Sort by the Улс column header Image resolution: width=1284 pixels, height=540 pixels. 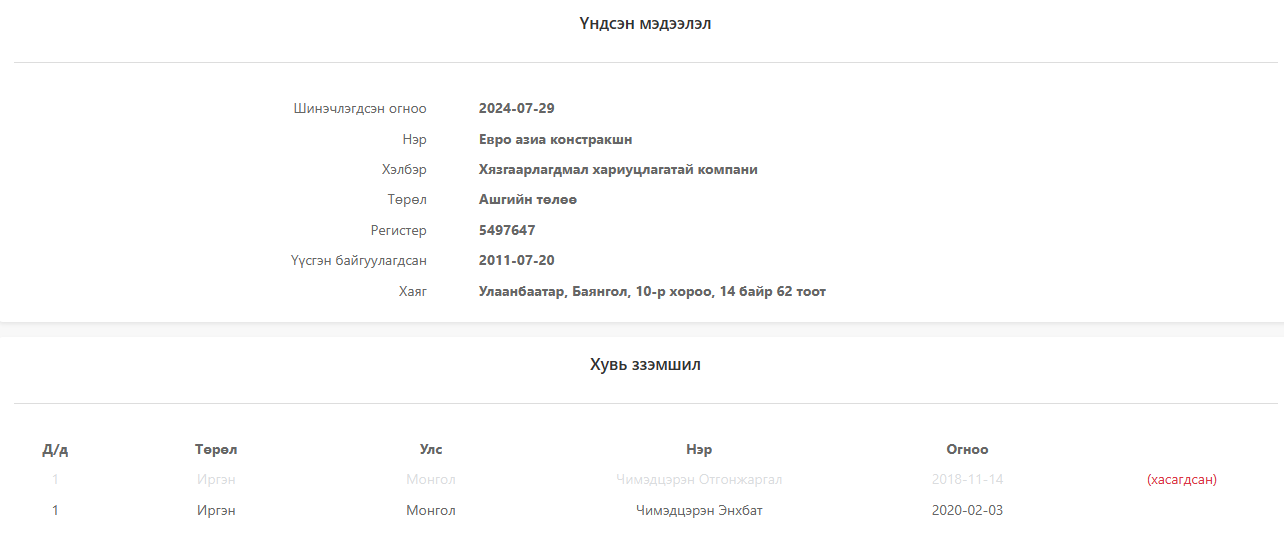pyautogui.click(x=430, y=450)
